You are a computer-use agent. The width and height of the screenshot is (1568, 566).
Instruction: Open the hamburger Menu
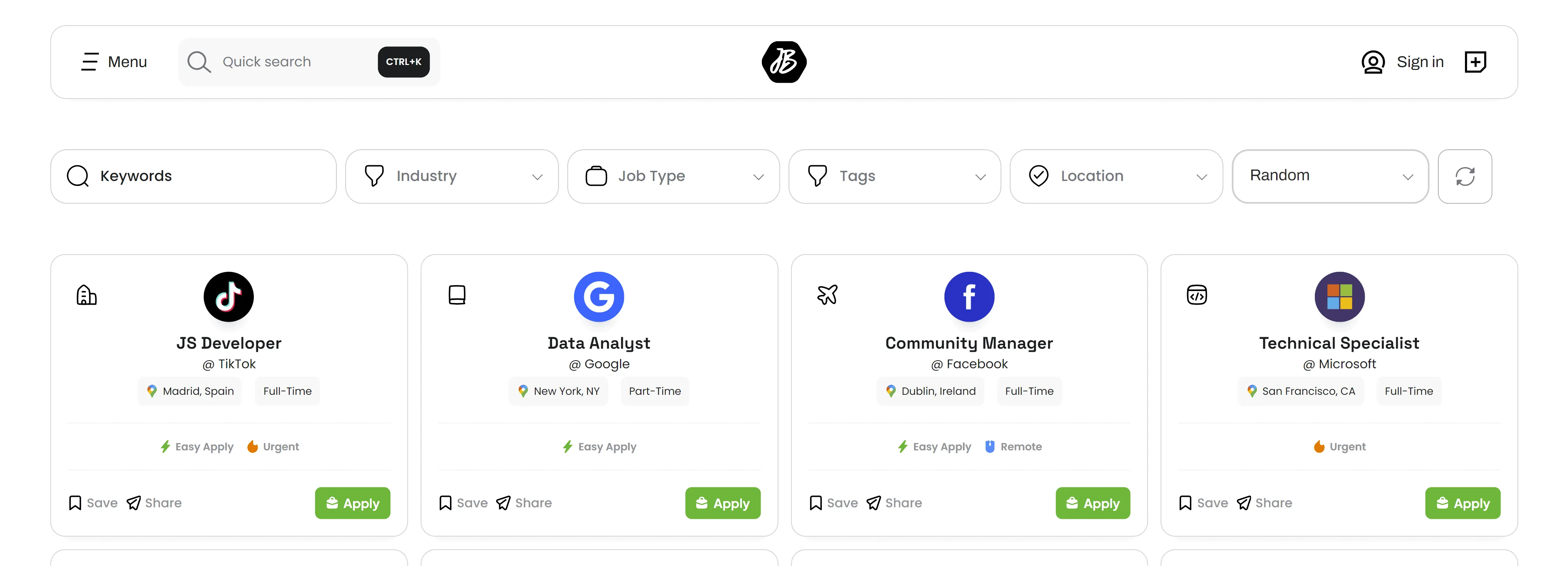click(x=114, y=61)
